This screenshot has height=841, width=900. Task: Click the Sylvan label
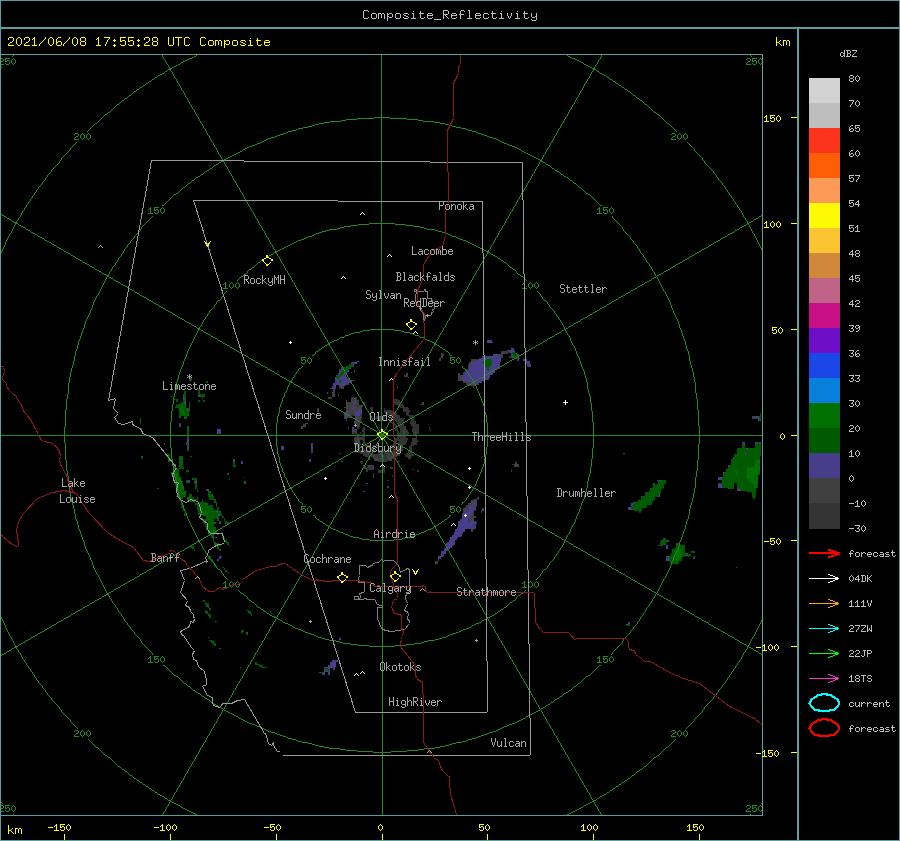[x=383, y=295]
